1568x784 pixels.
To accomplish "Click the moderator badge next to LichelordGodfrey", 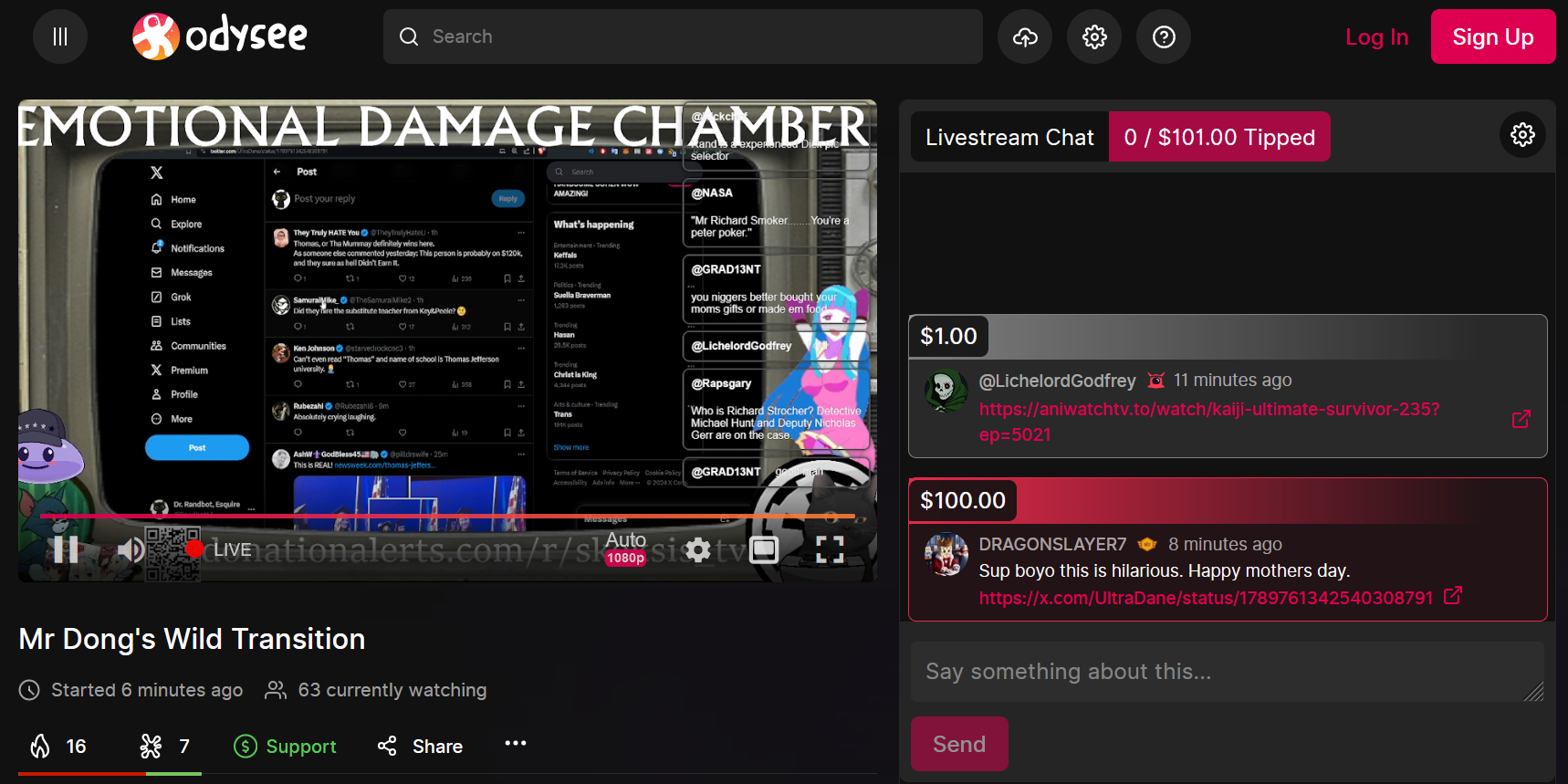I will point(1155,380).
